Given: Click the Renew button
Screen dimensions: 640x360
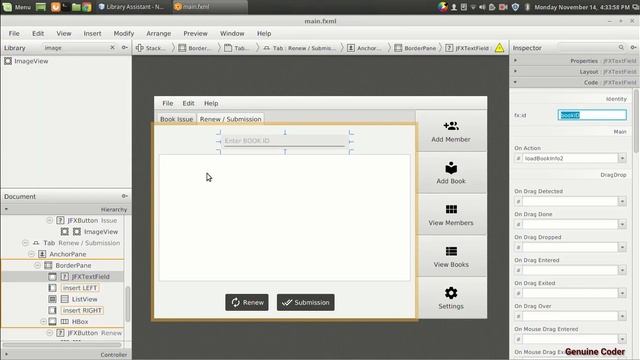Looking at the screenshot, I should pyautogui.click(x=247, y=302).
